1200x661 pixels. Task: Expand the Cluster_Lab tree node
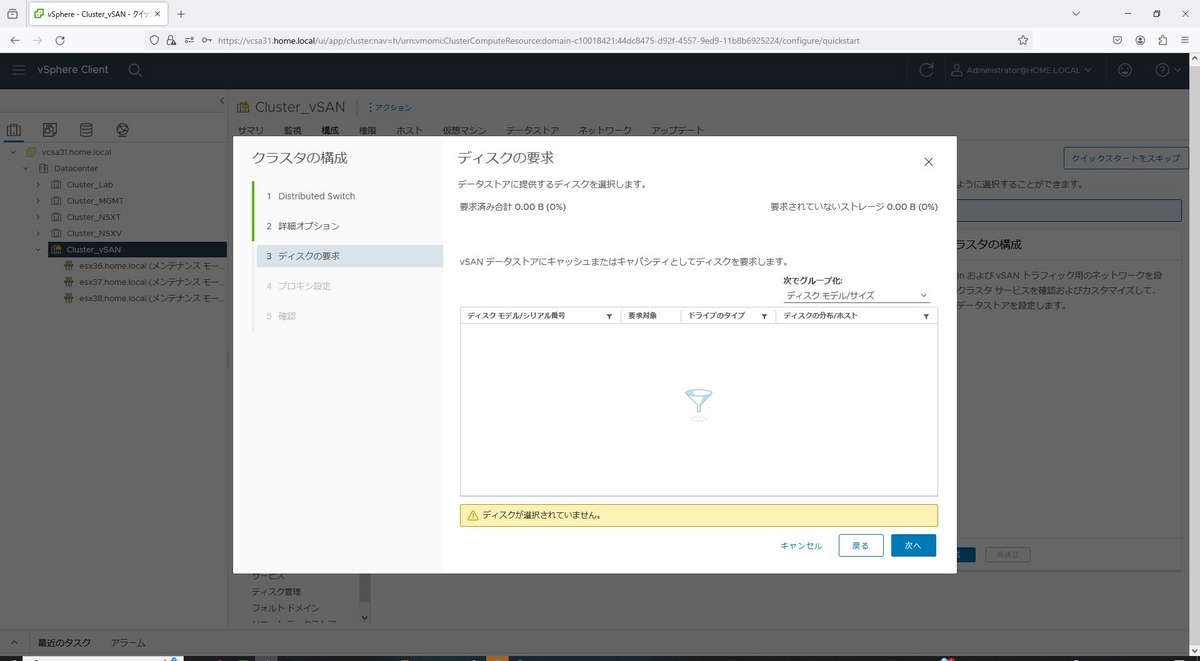(x=39, y=185)
